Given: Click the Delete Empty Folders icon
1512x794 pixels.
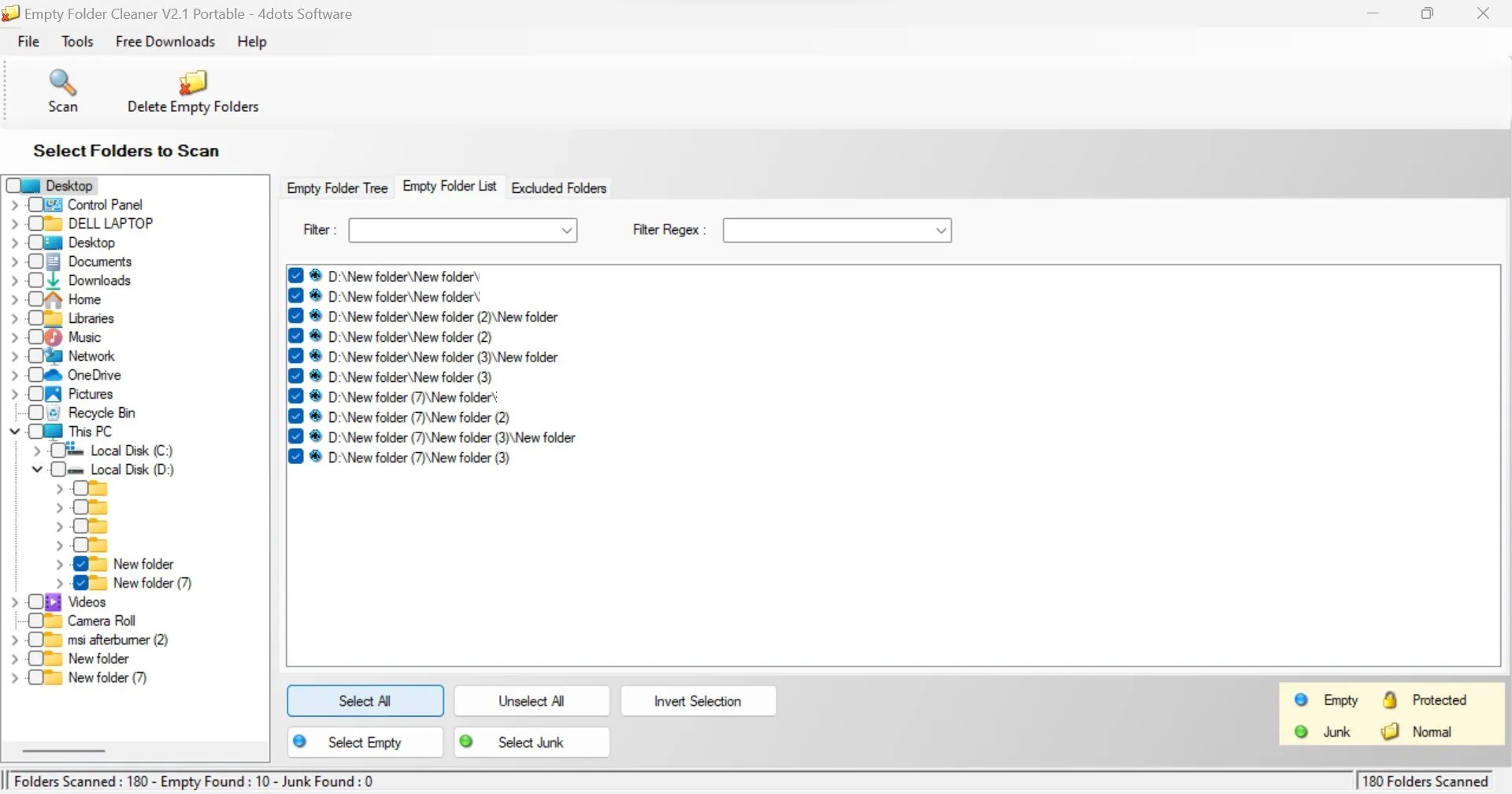Looking at the screenshot, I should [193, 82].
